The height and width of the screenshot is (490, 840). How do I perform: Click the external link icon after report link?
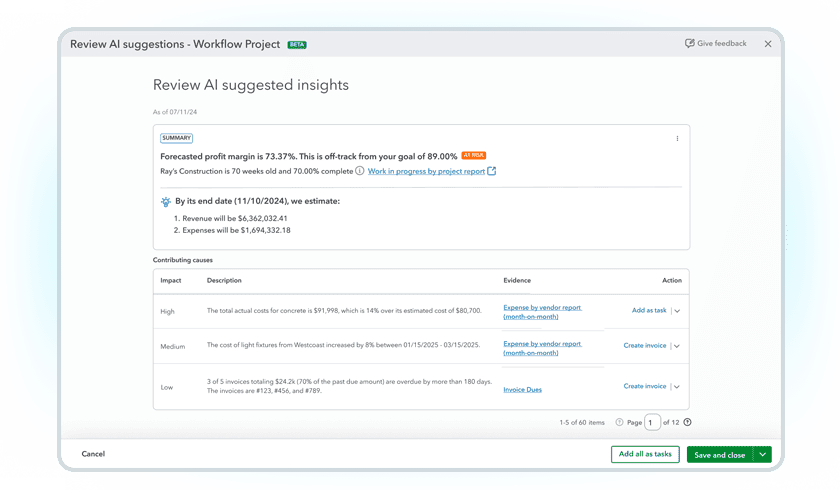click(x=491, y=171)
